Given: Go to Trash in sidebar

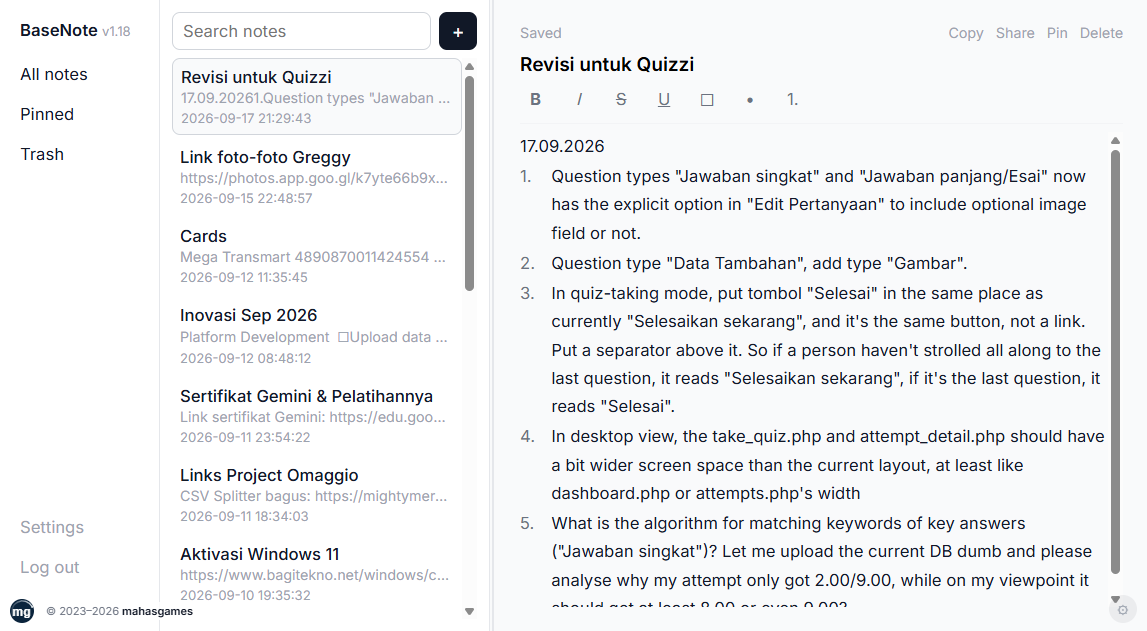Looking at the screenshot, I should (42, 154).
